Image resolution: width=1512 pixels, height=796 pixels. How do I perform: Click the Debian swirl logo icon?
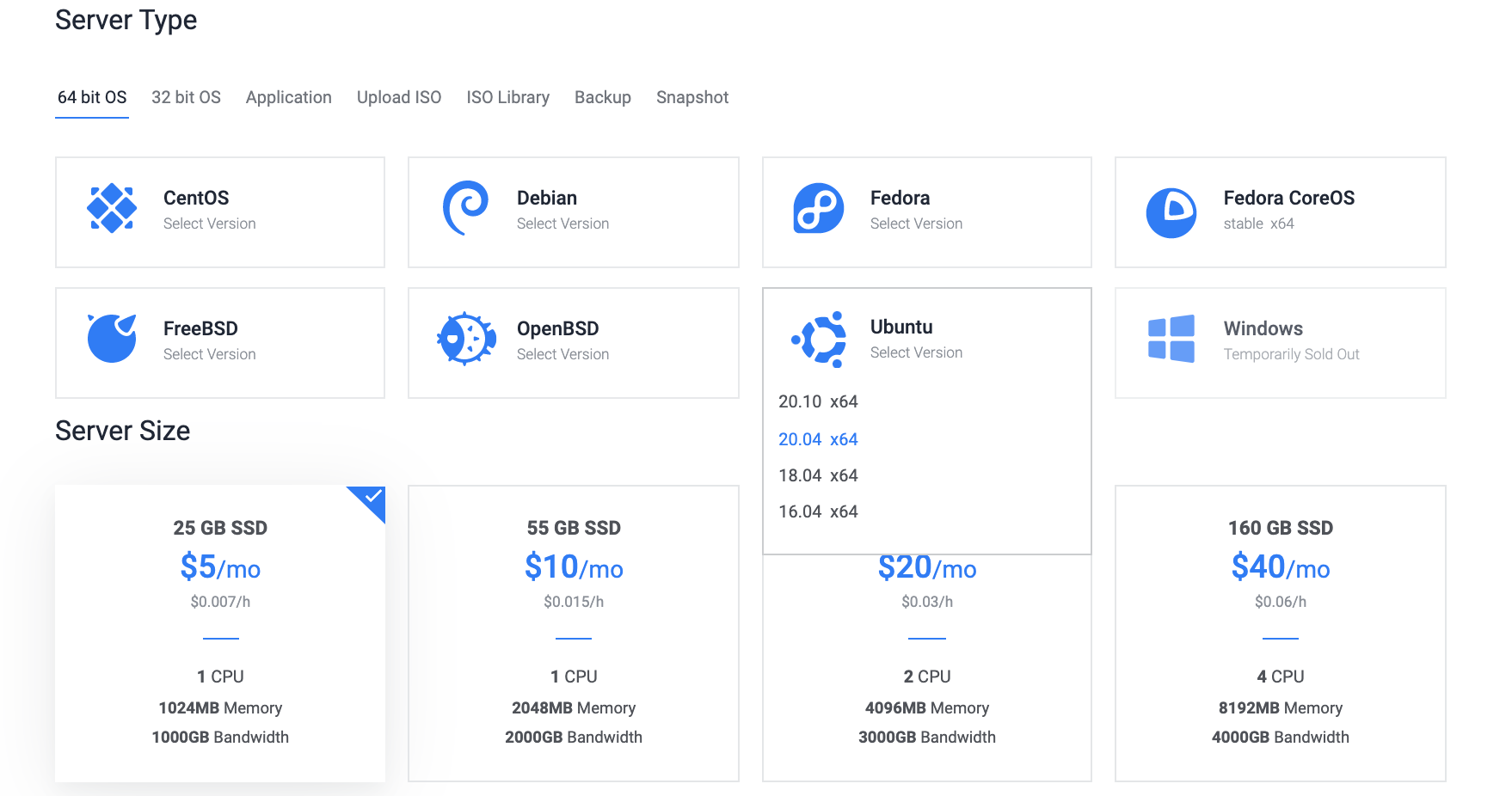[465, 208]
